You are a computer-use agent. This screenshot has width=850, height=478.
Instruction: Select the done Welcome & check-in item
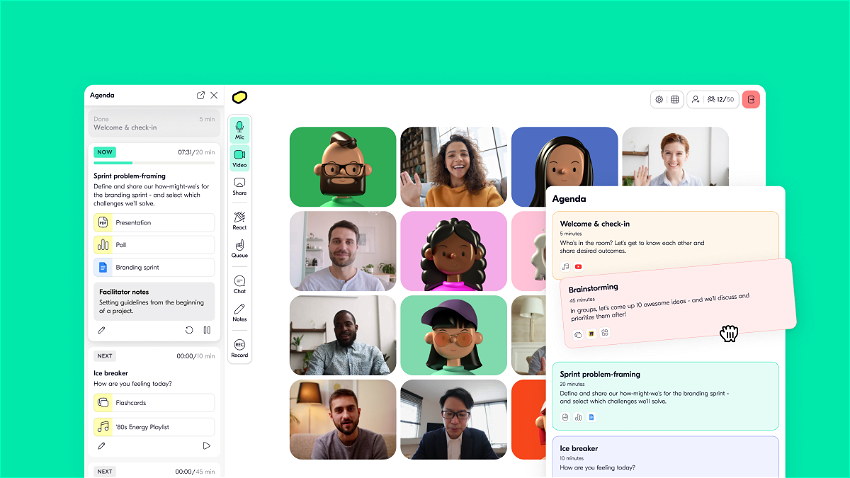point(154,123)
